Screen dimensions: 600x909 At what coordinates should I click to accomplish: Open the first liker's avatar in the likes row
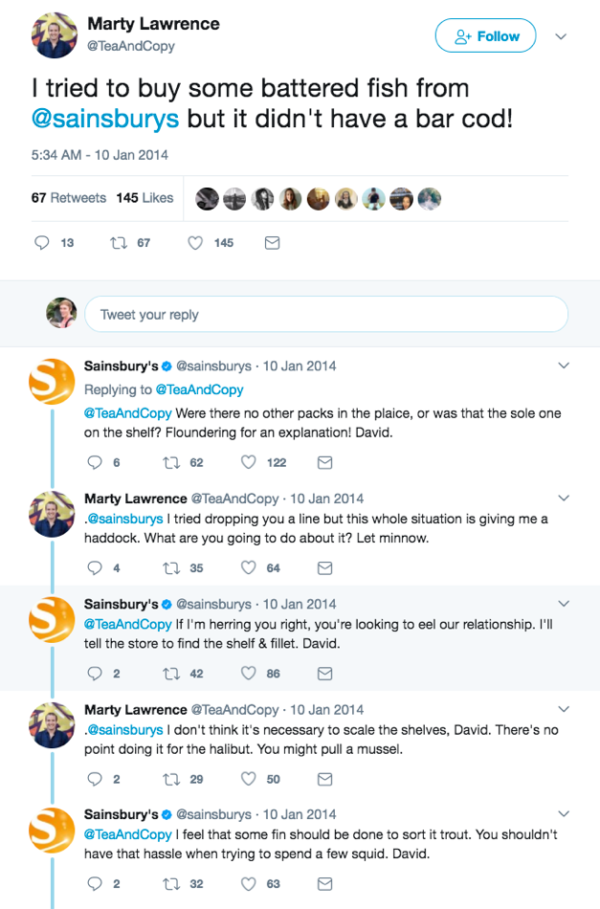pyautogui.click(x=210, y=197)
